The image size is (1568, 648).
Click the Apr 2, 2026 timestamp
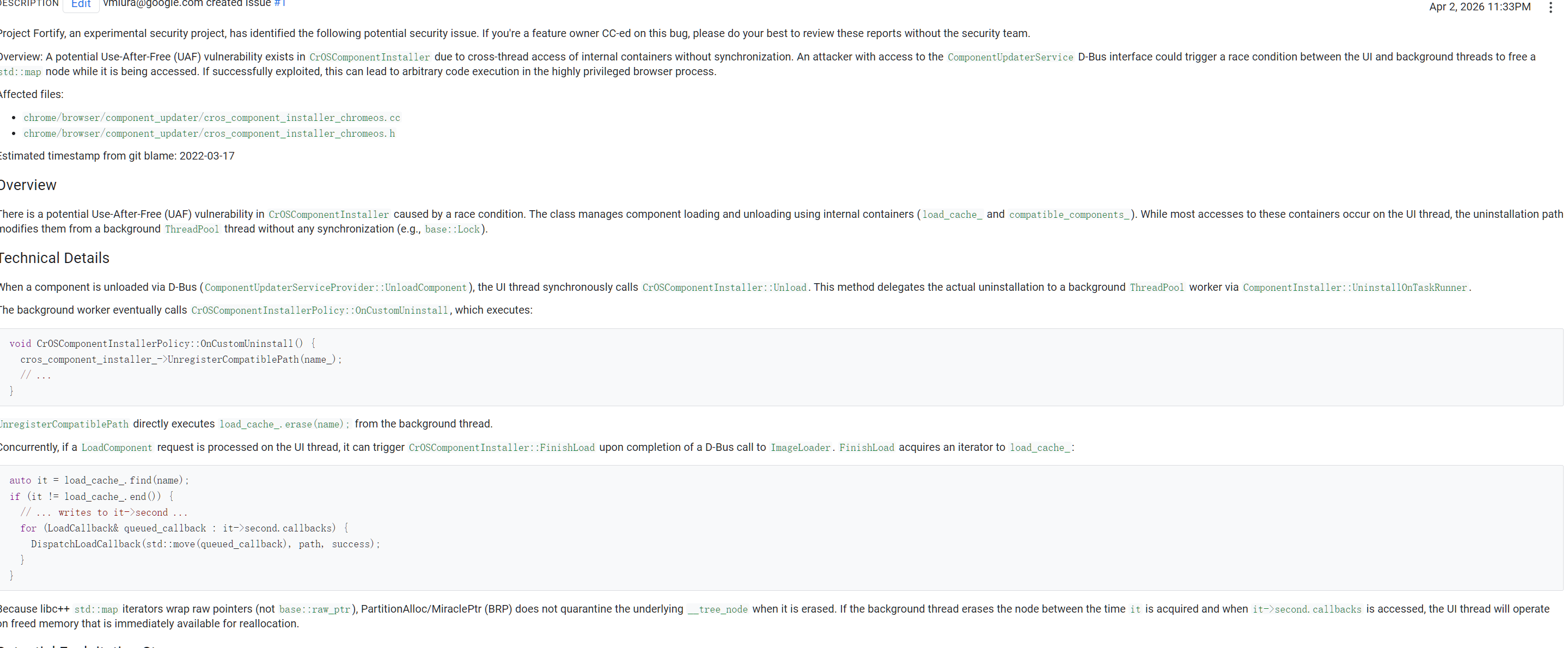1479,7
